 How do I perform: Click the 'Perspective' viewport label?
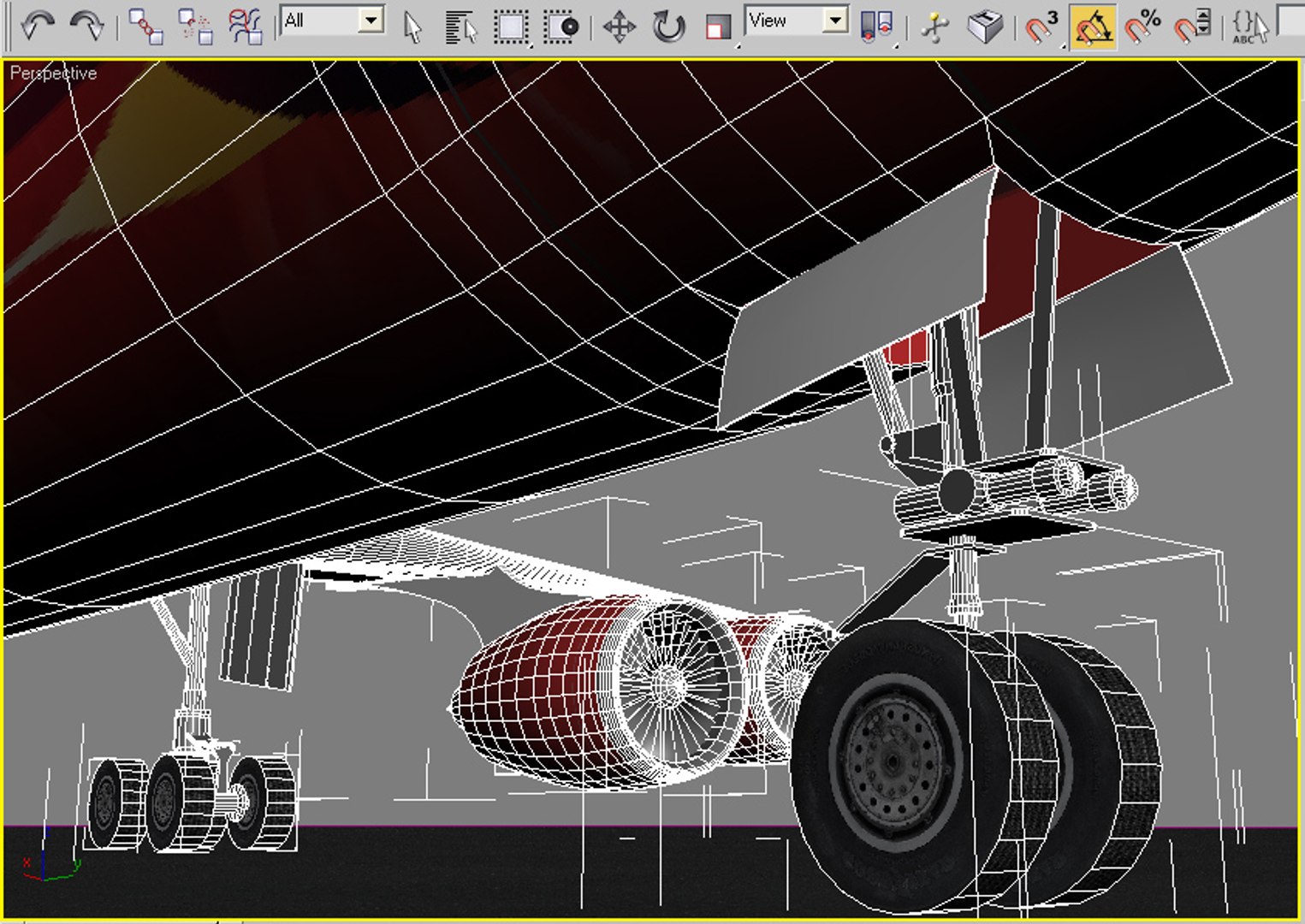53,74
